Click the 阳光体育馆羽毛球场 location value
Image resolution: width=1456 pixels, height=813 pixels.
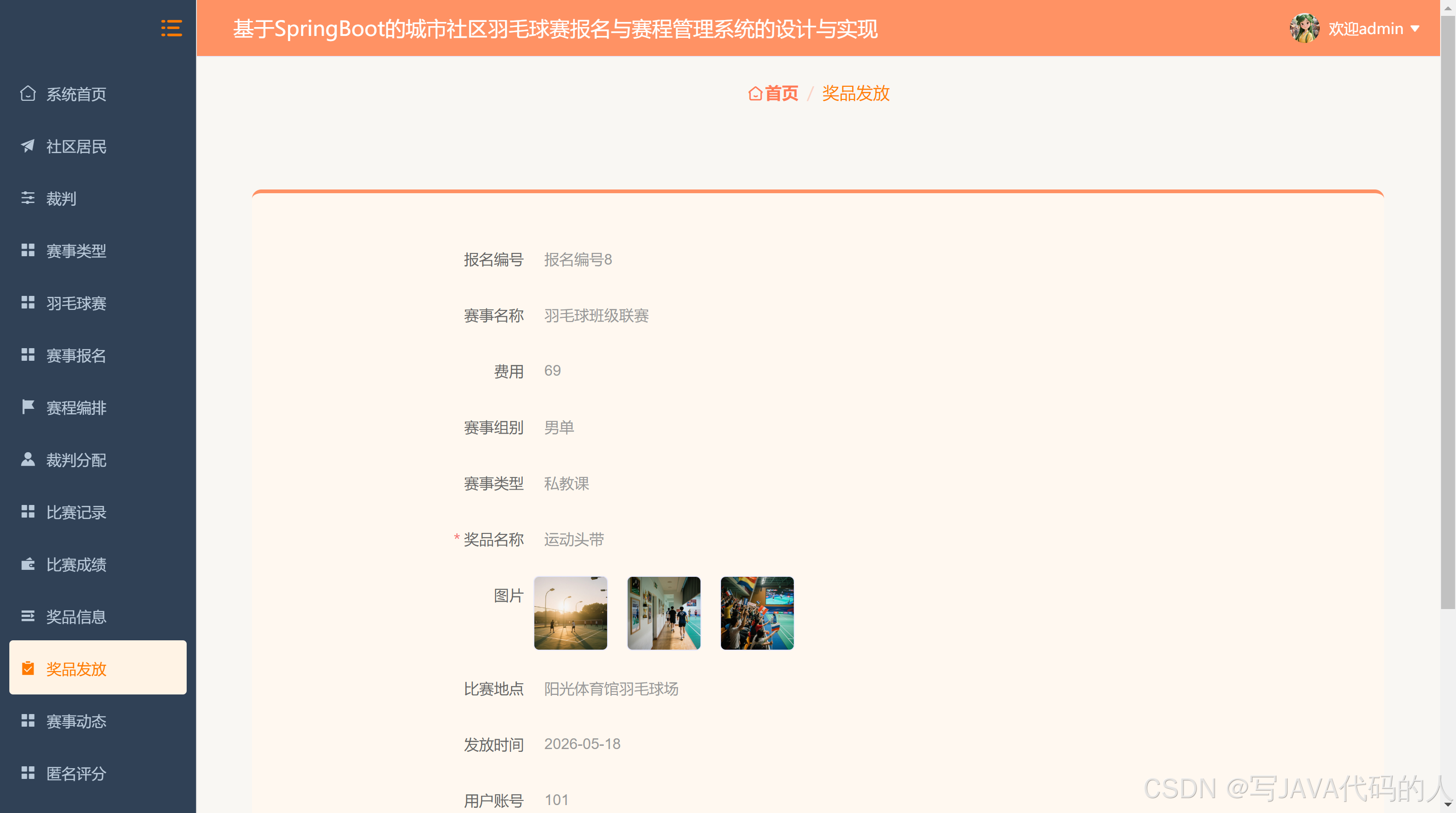(x=611, y=688)
